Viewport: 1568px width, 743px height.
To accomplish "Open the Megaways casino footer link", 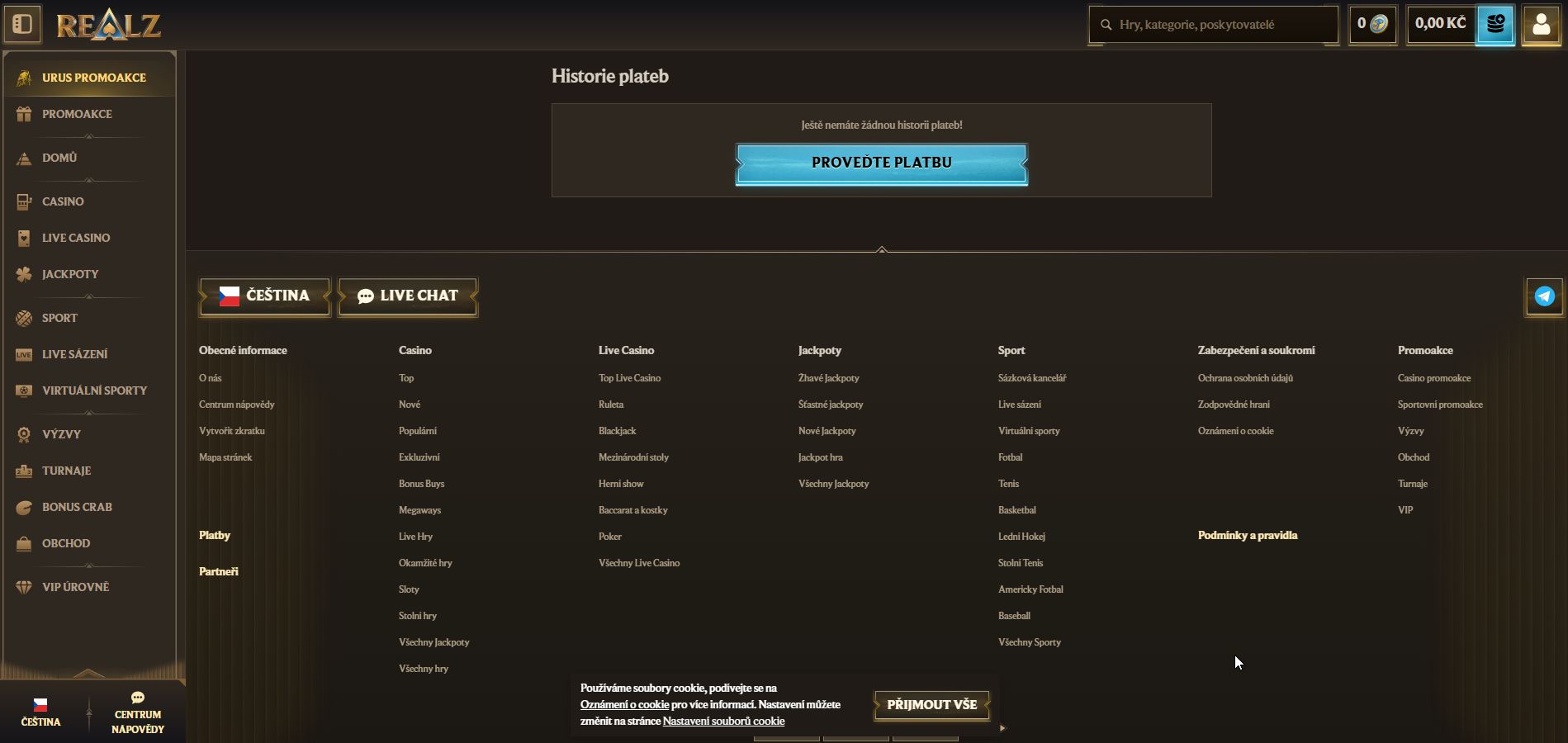I will click(x=419, y=510).
